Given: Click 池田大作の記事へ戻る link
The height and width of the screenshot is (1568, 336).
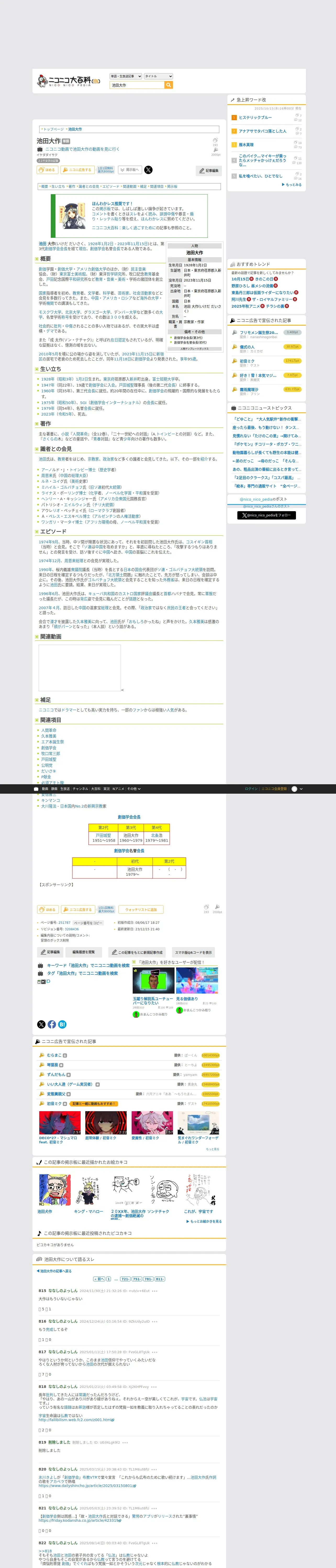Looking at the screenshot, I should (54, 1271).
